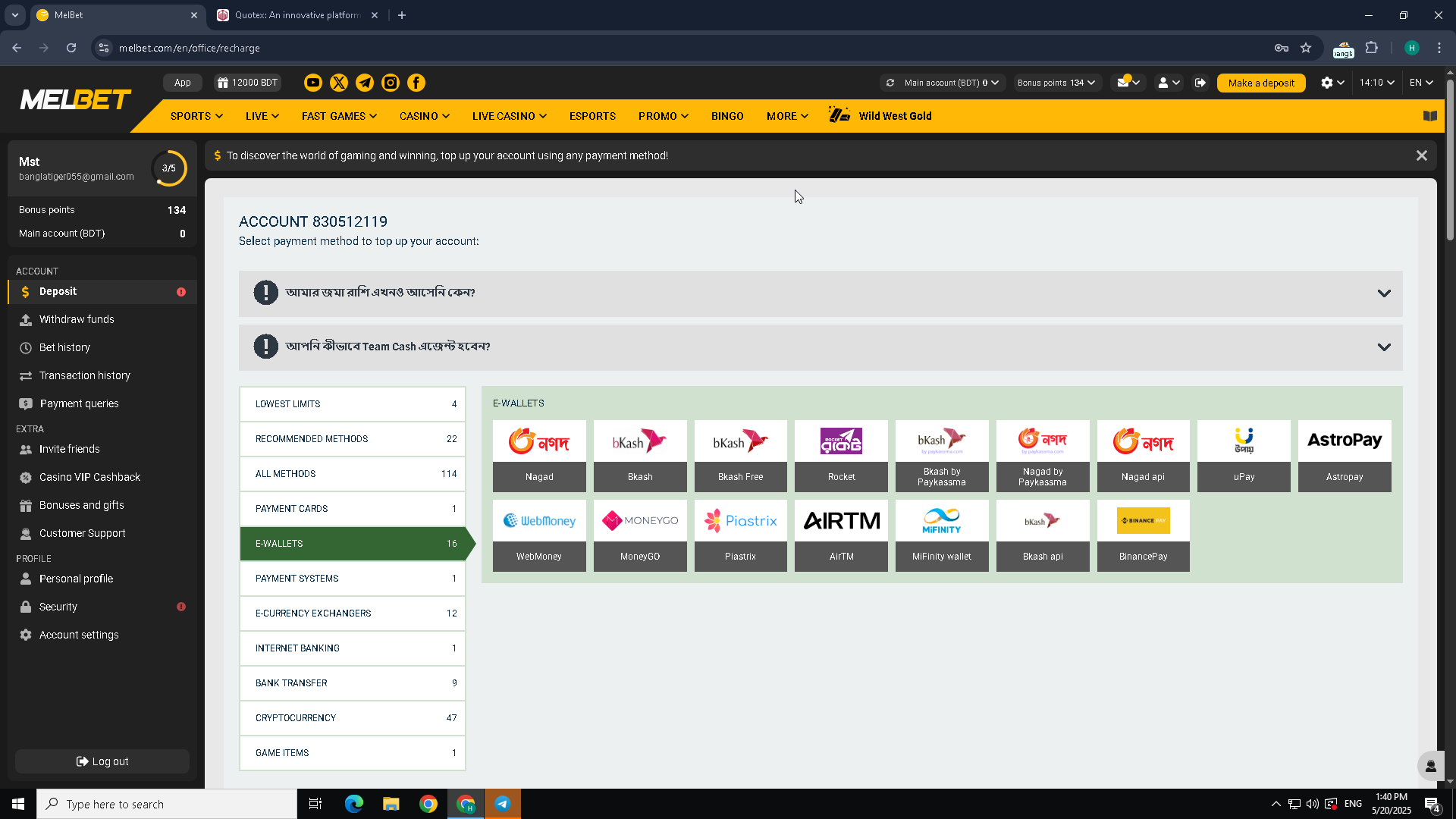Select CRYPTOCURRENCY payment category
Image resolution: width=1456 pixels, height=819 pixels.
tap(353, 718)
